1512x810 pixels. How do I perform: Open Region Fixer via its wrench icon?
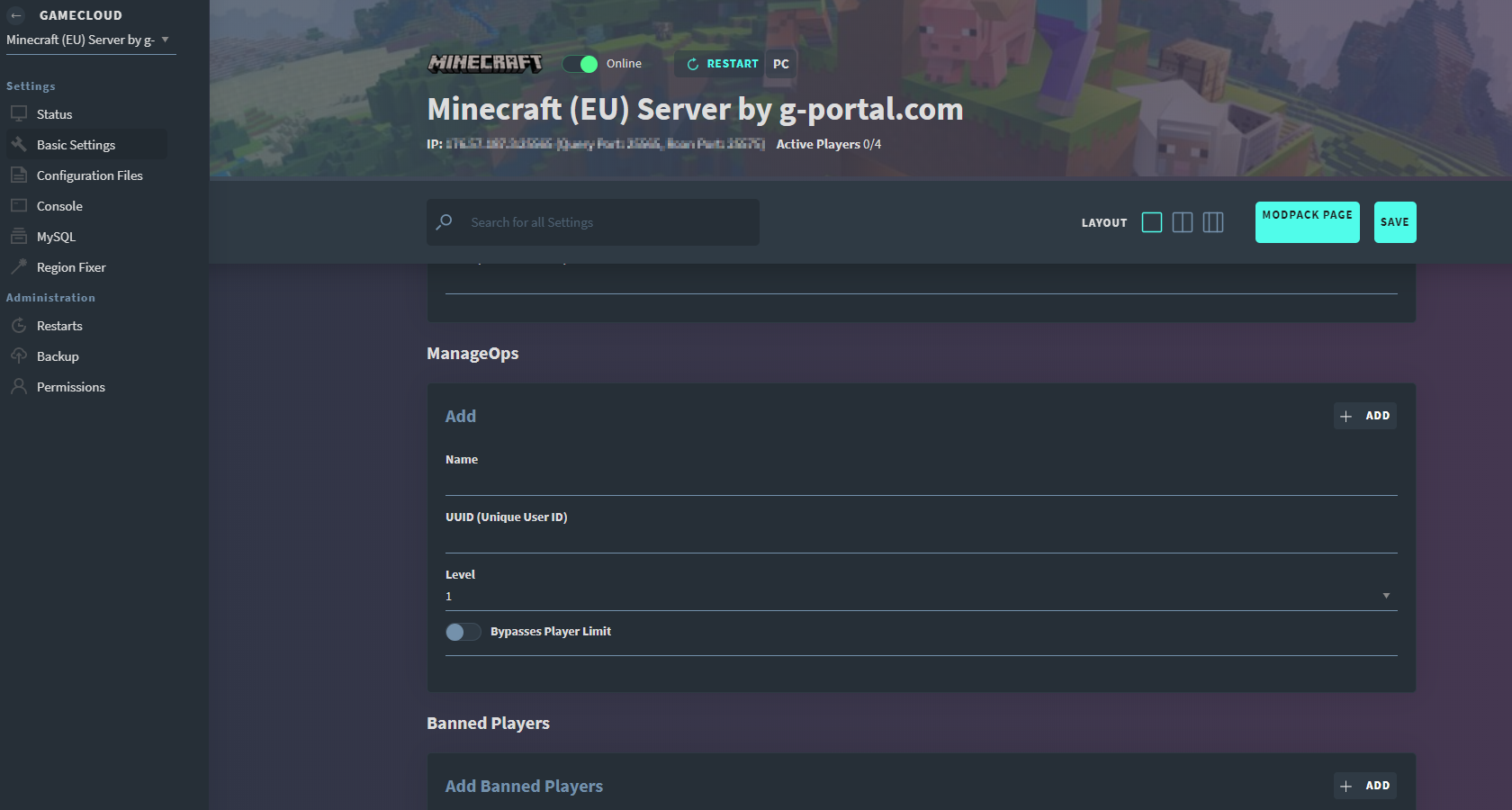[20, 266]
